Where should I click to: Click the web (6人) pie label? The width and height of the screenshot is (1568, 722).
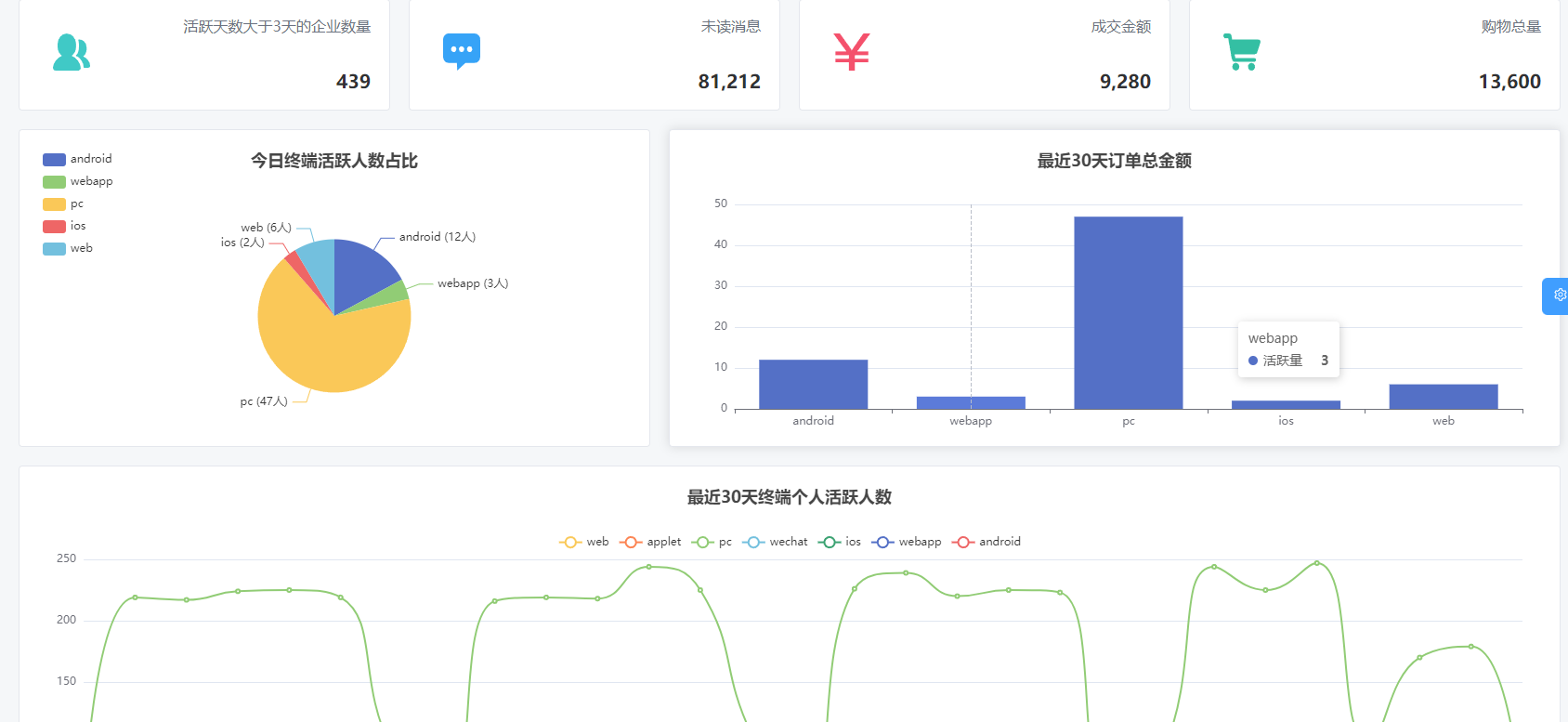[x=267, y=228]
